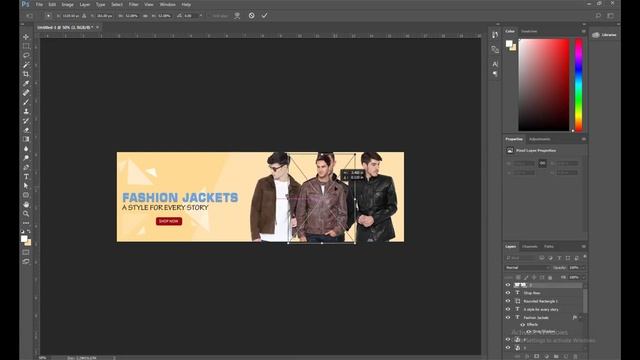Viewport: 640px width, 360px height.
Task: Select the History Brush tool
Action: (x=26, y=121)
